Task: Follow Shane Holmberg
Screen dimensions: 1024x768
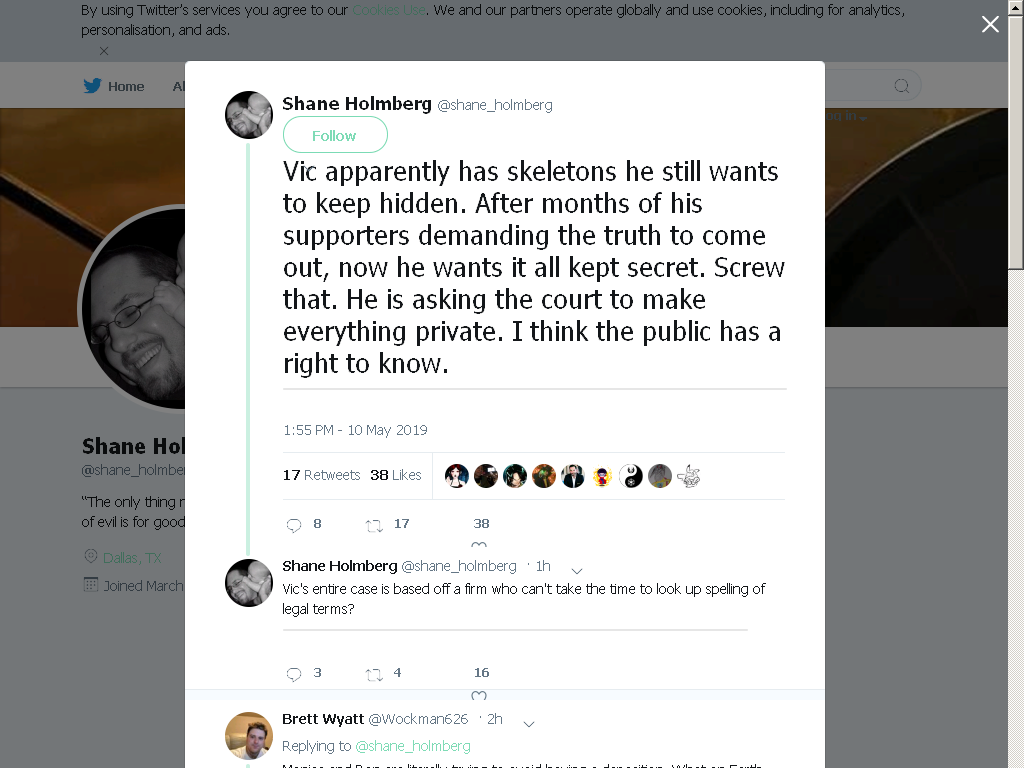Action: 335,135
